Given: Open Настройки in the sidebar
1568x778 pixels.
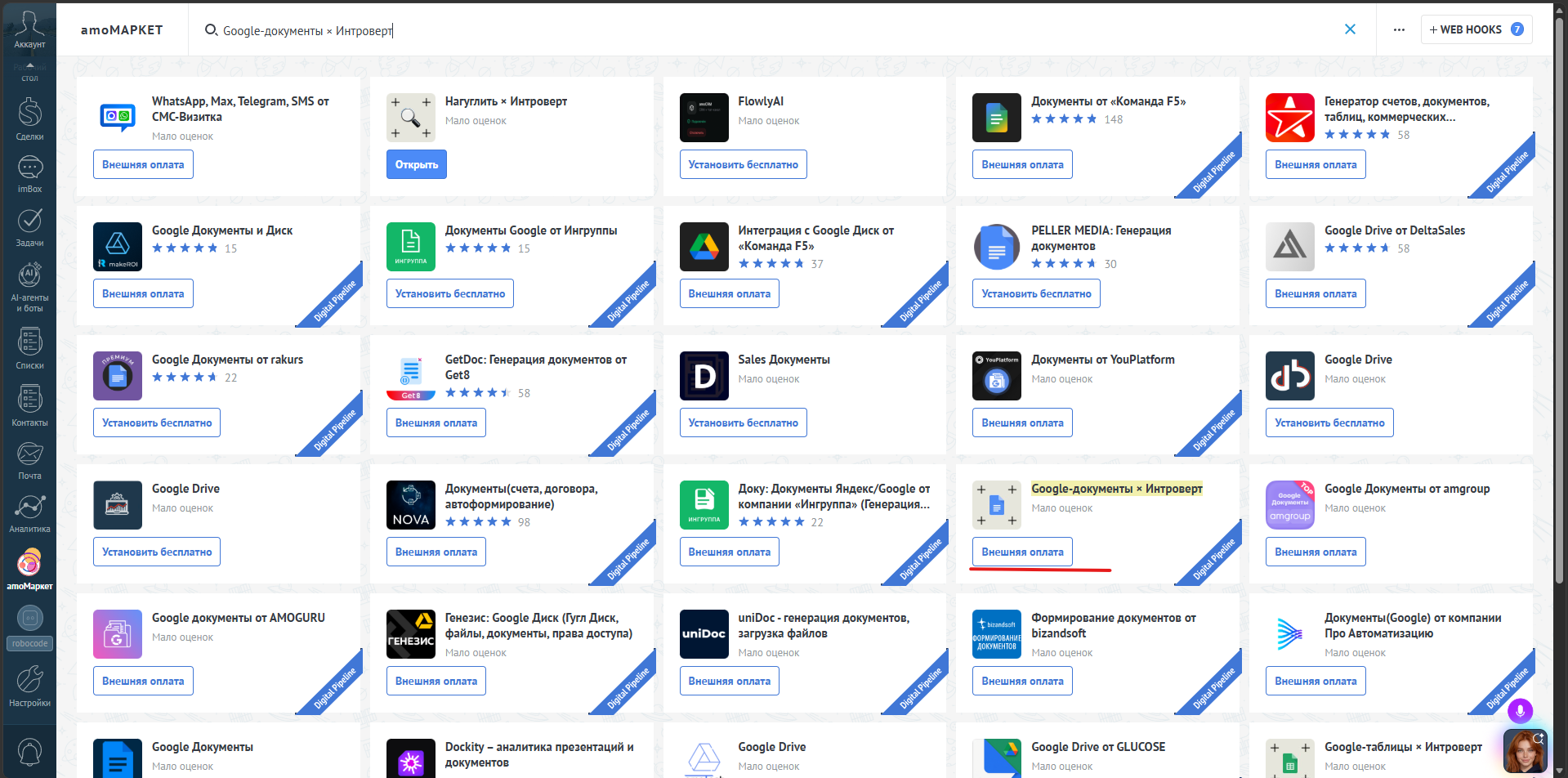Looking at the screenshot, I should point(29,686).
